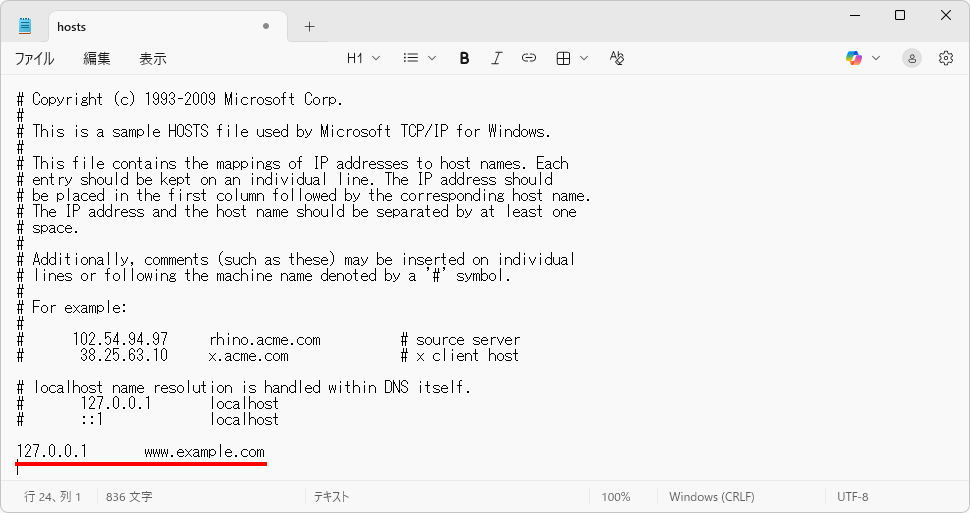Click the 127.0.0.1 entry on last line
Image resolution: width=970 pixels, height=513 pixels.
(x=52, y=451)
